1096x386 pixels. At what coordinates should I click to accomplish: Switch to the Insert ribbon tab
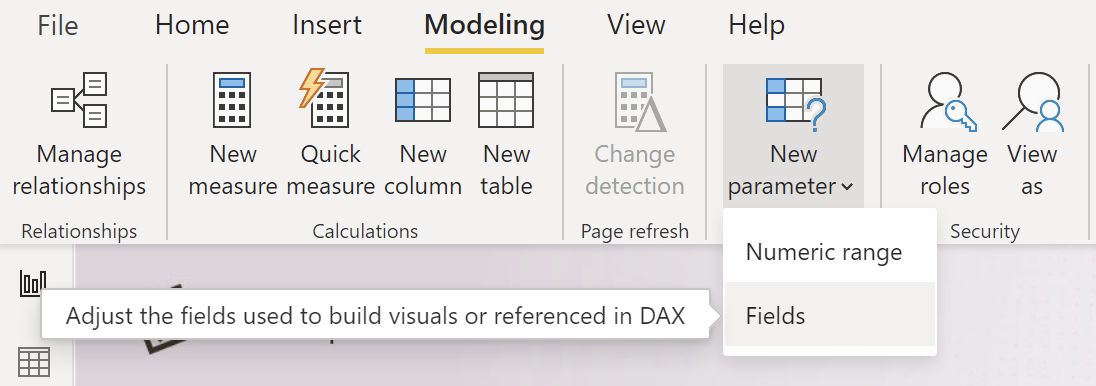(327, 25)
